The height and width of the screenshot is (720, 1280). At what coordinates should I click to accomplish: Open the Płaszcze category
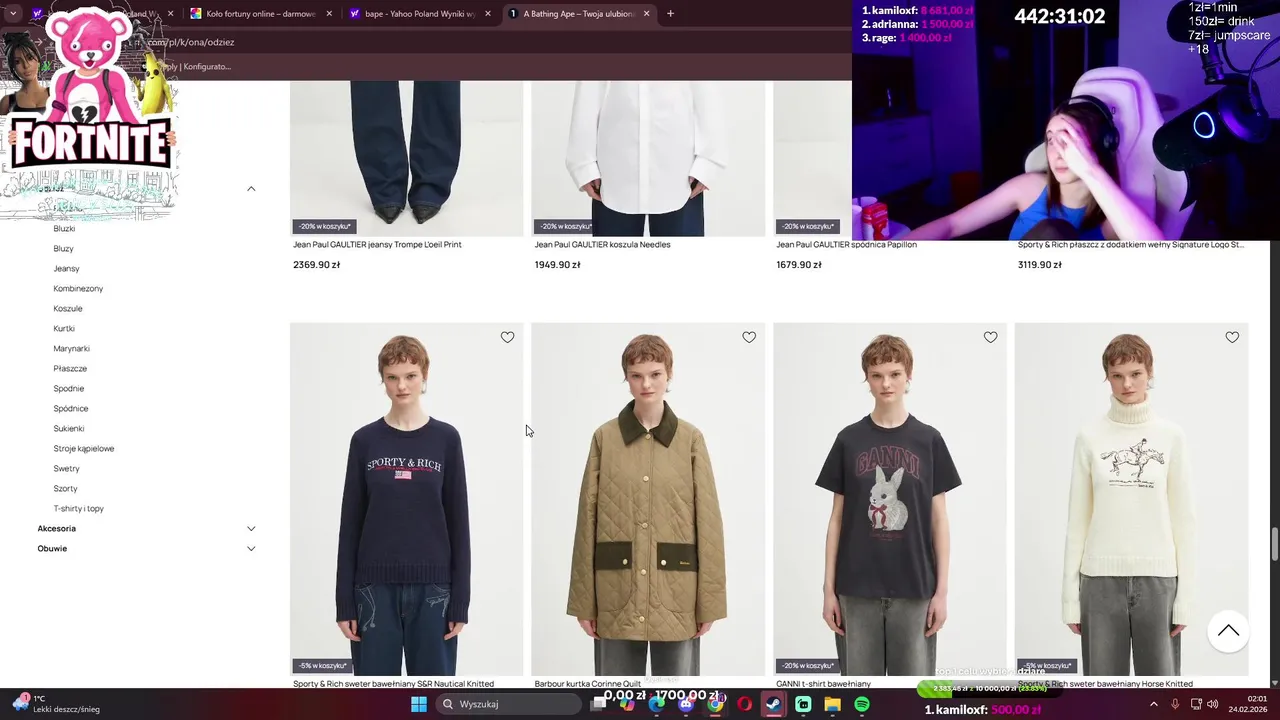tap(70, 368)
